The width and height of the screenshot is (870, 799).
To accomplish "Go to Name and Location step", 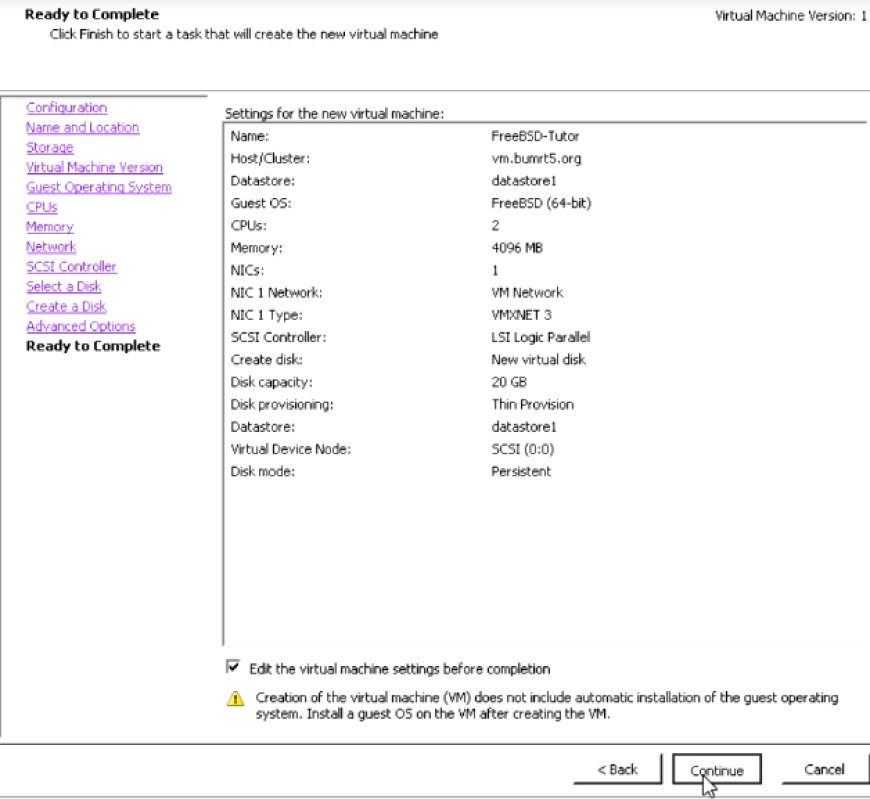I will (83, 128).
